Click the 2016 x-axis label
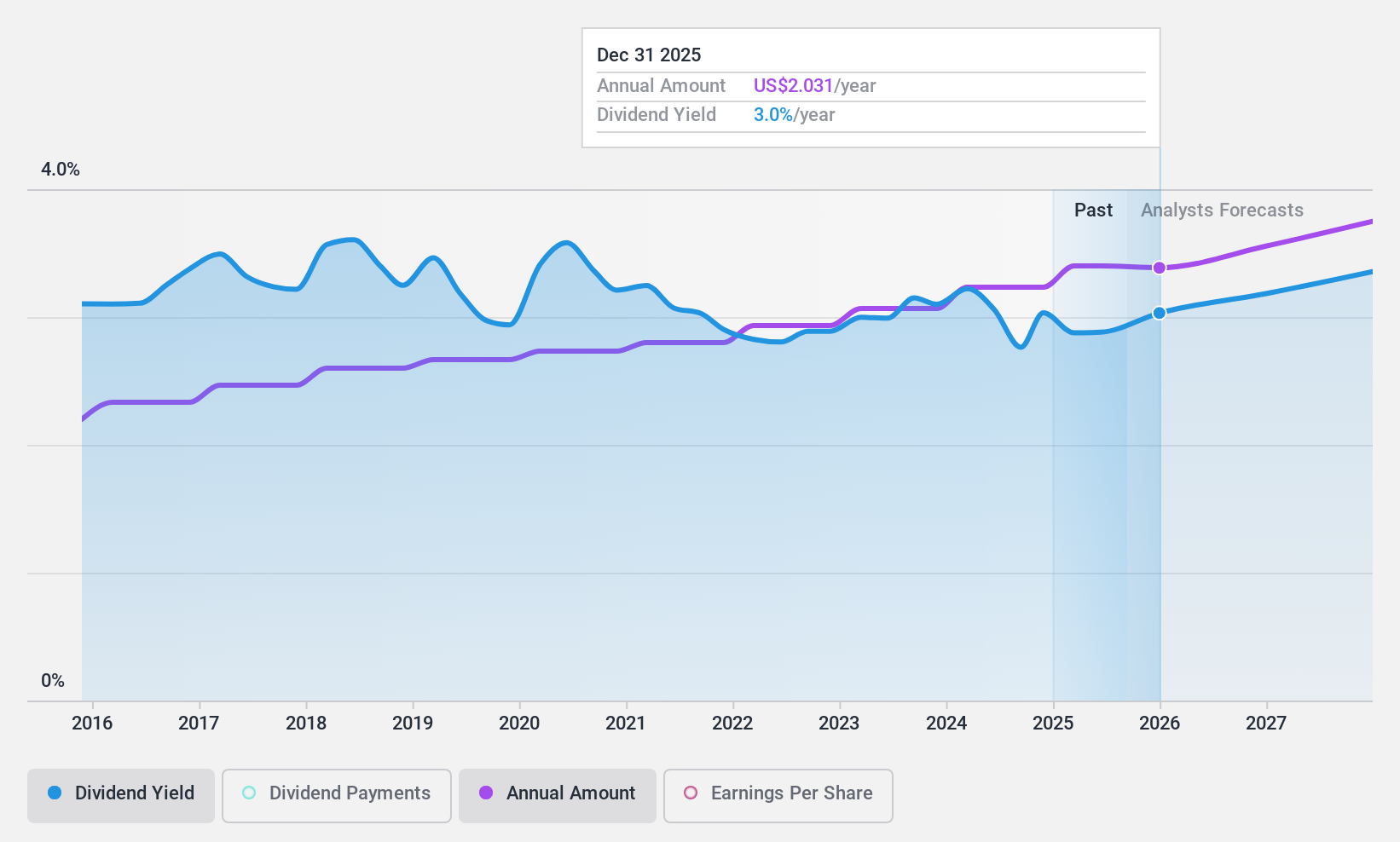This screenshot has width=1400, height=842. pyautogui.click(x=92, y=724)
